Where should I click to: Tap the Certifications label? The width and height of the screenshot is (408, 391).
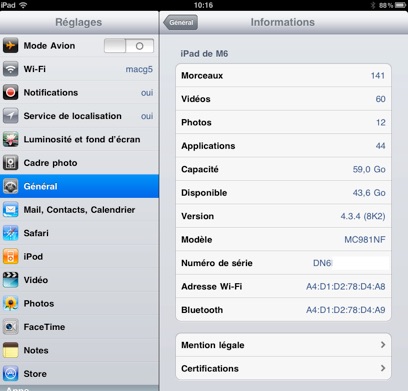click(x=210, y=368)
